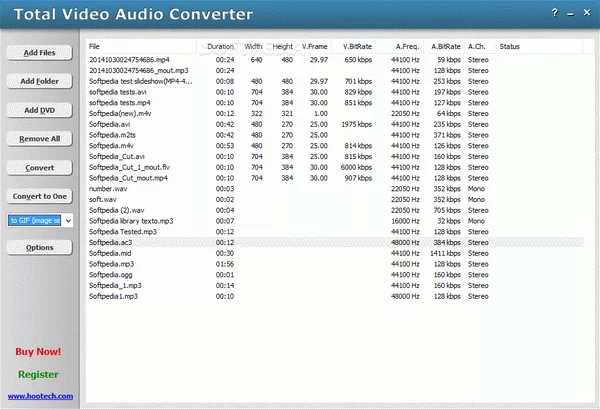Select the file Softpedia.m2ts
The height and width of the screenshot is (409, 600).
tap(112, 135)
